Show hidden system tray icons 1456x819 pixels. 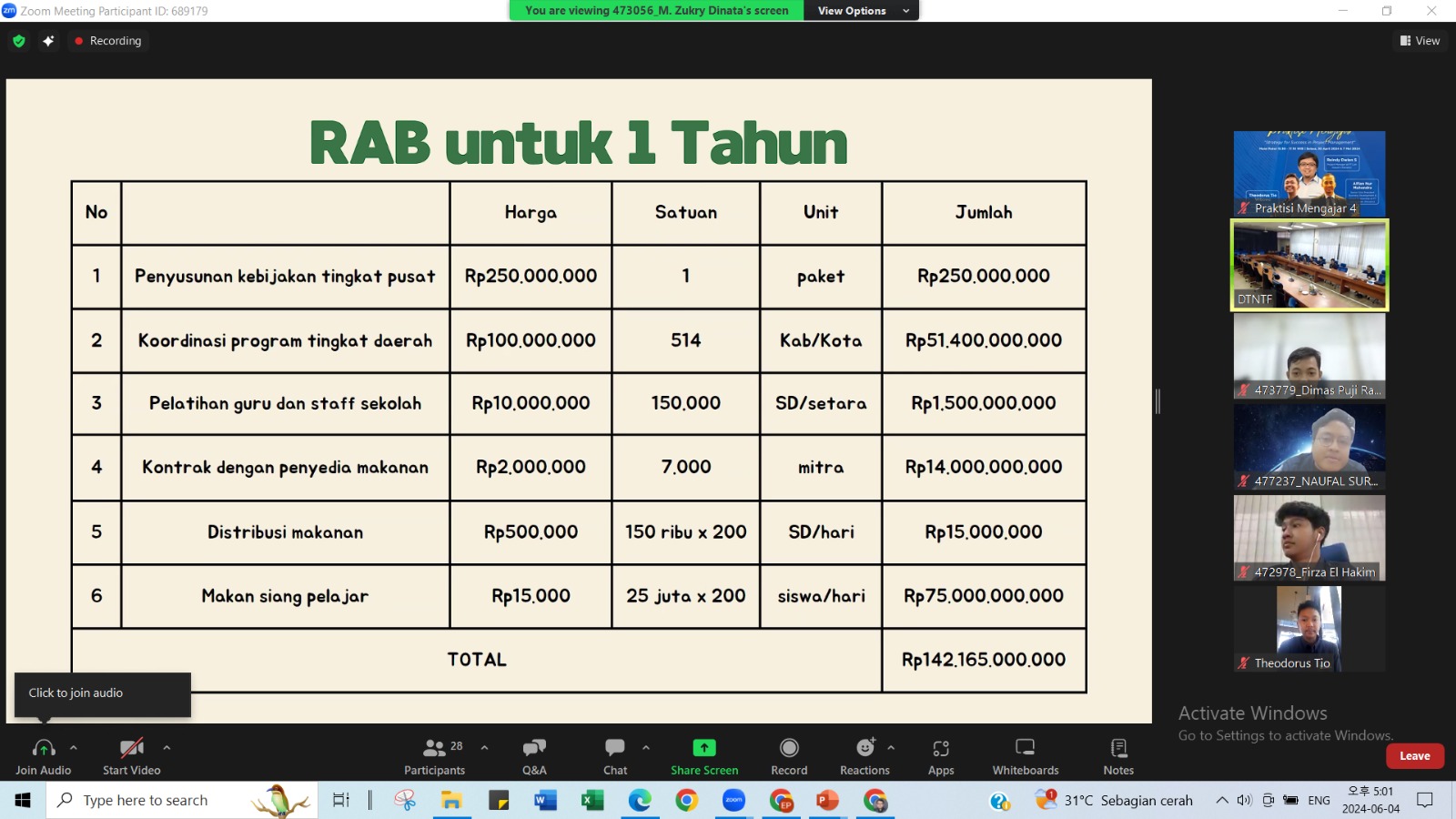pos(1221,800)
